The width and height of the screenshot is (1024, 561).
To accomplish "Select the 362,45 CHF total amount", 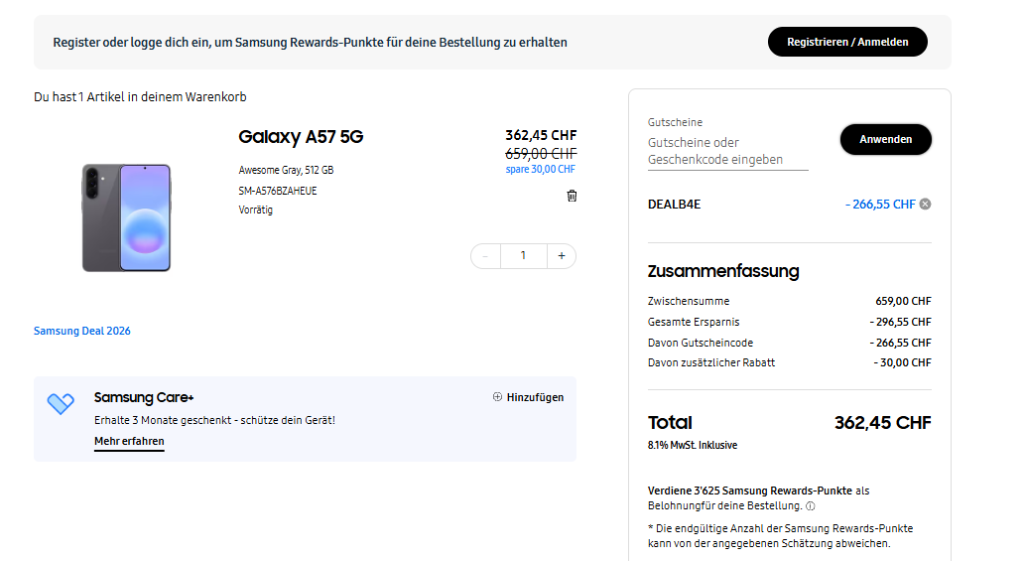I will pyautogui.click(x=882, y=423).
